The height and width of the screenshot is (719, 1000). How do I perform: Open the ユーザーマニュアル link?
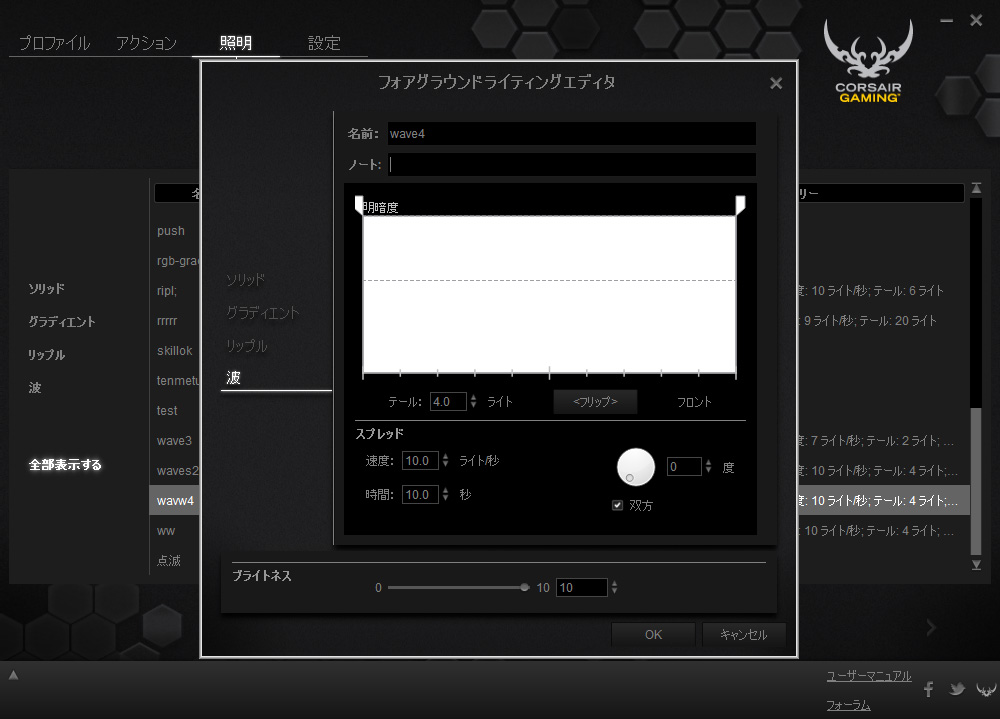868,676
